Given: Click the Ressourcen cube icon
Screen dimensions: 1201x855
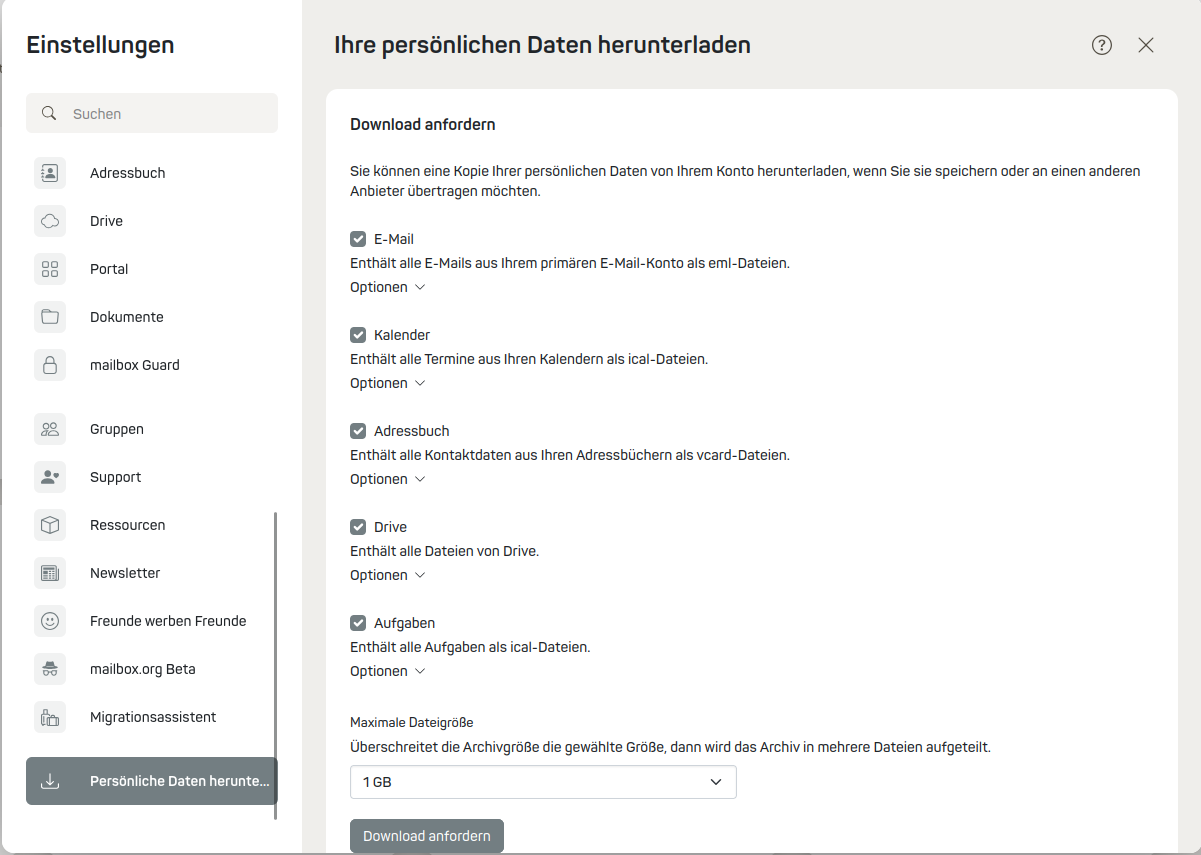Looking at the screenshot, I should tap(49, 525).
